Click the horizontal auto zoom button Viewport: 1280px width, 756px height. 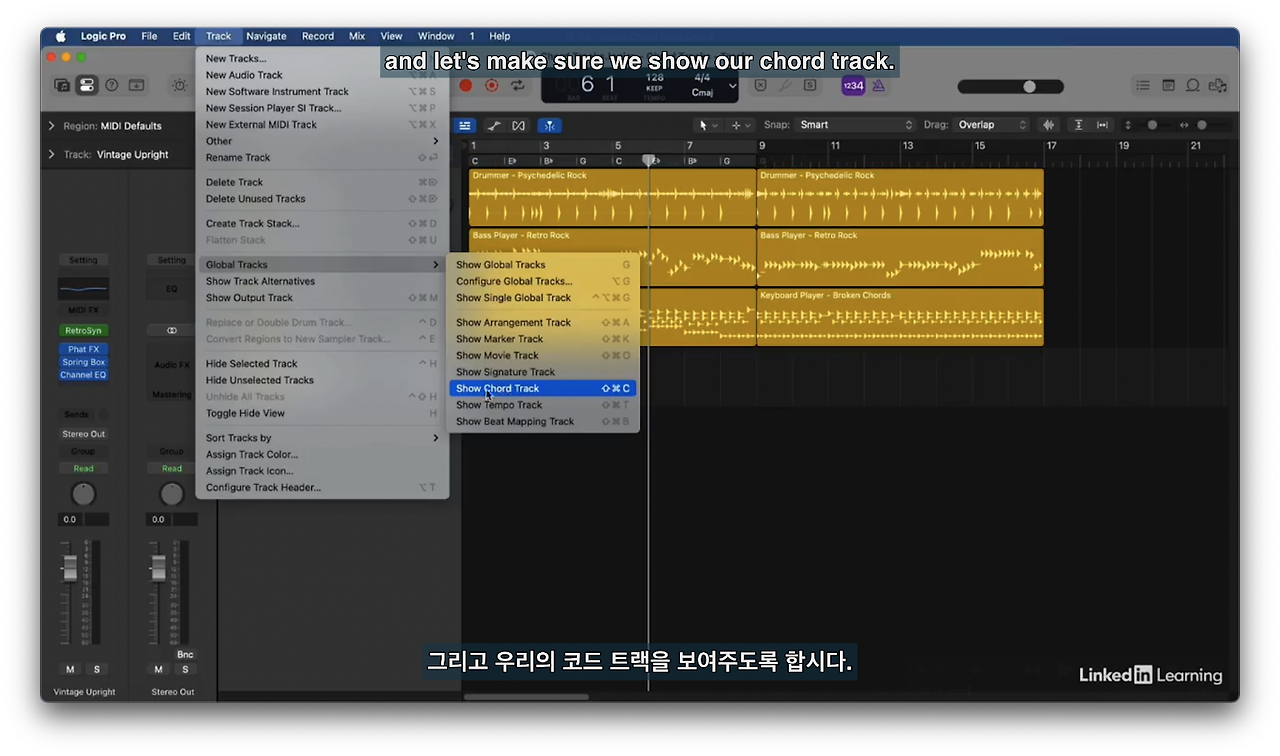(1102, 125)
